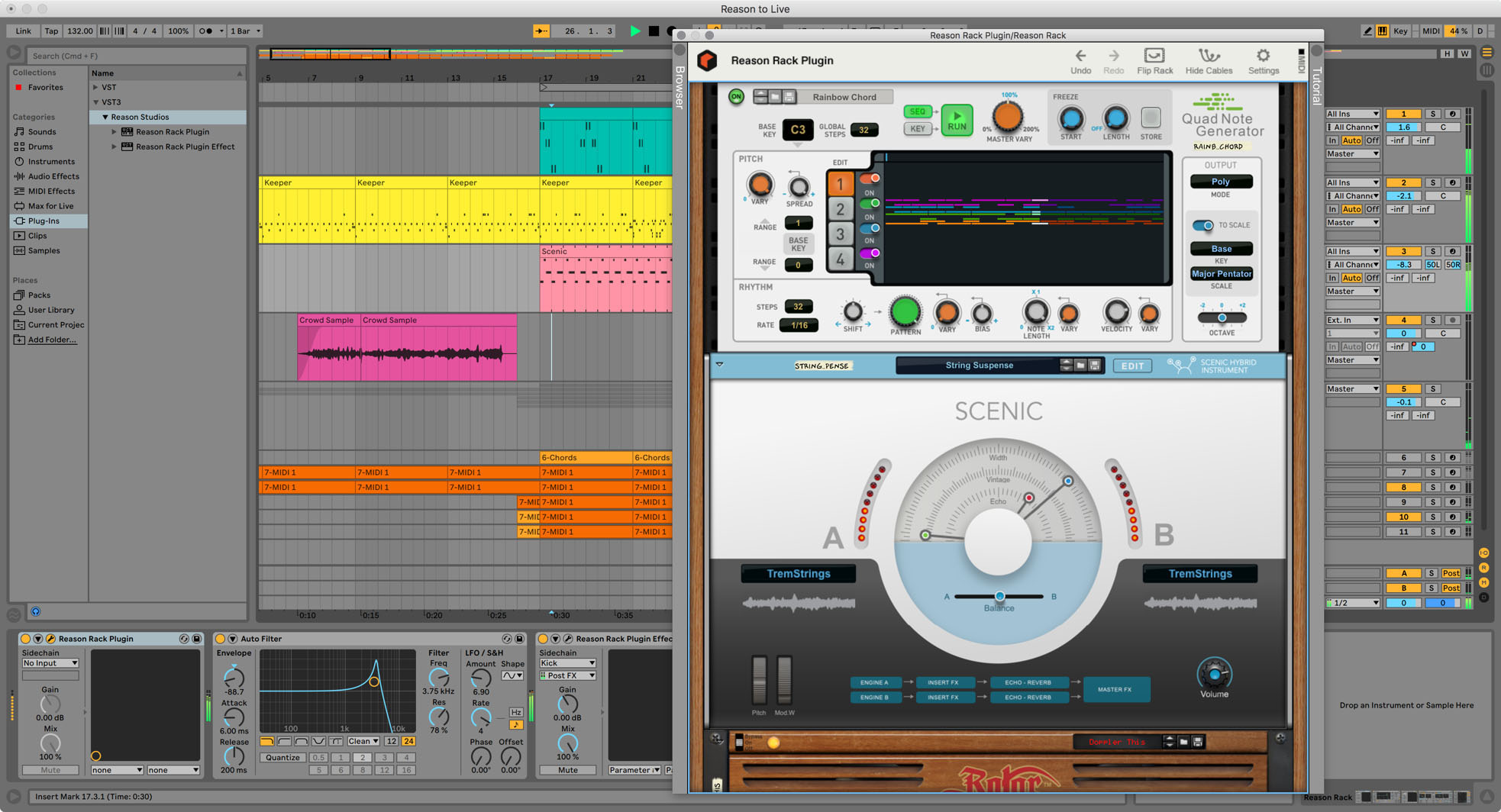Expand the VST folder in browser

point(96,88)
